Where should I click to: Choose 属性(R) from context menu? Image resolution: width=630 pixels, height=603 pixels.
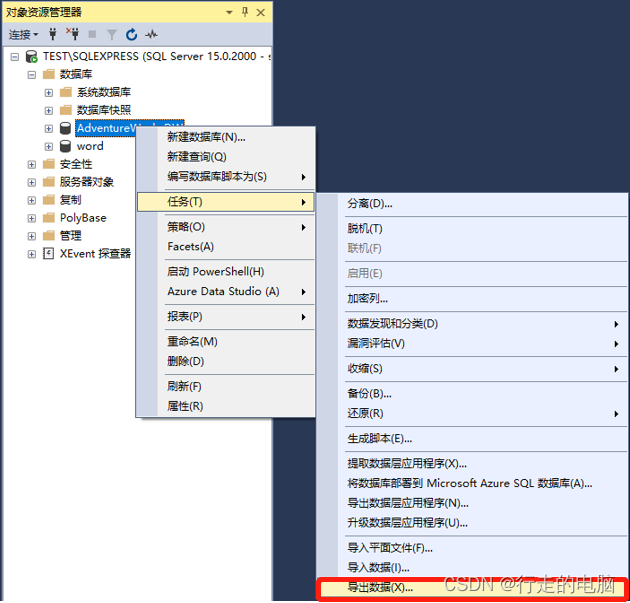point(225,407)
